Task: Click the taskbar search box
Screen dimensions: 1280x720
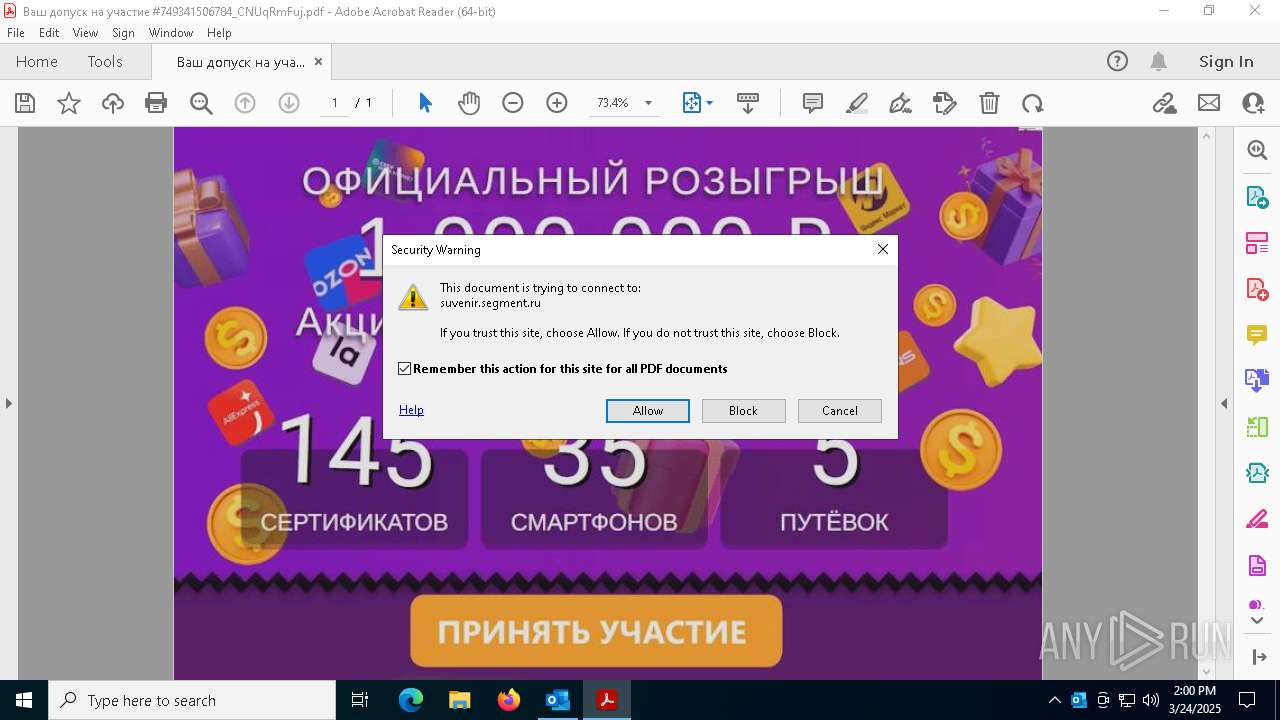Action: tap(192, 700)
